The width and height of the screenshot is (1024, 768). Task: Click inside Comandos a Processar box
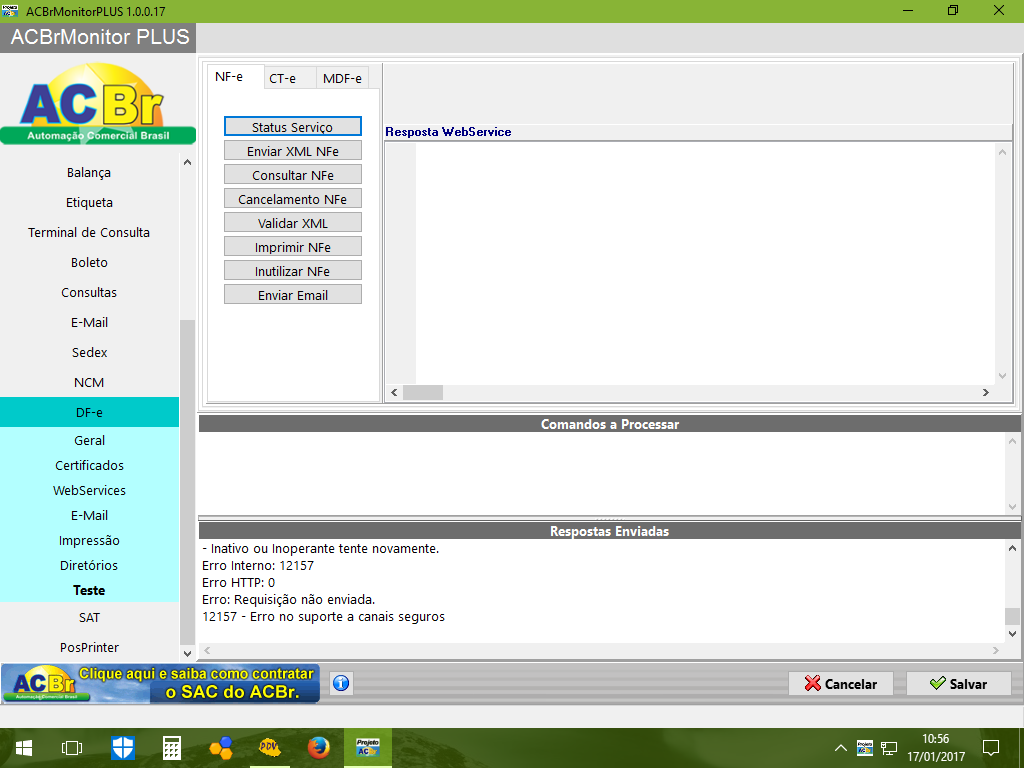point(601,473)
